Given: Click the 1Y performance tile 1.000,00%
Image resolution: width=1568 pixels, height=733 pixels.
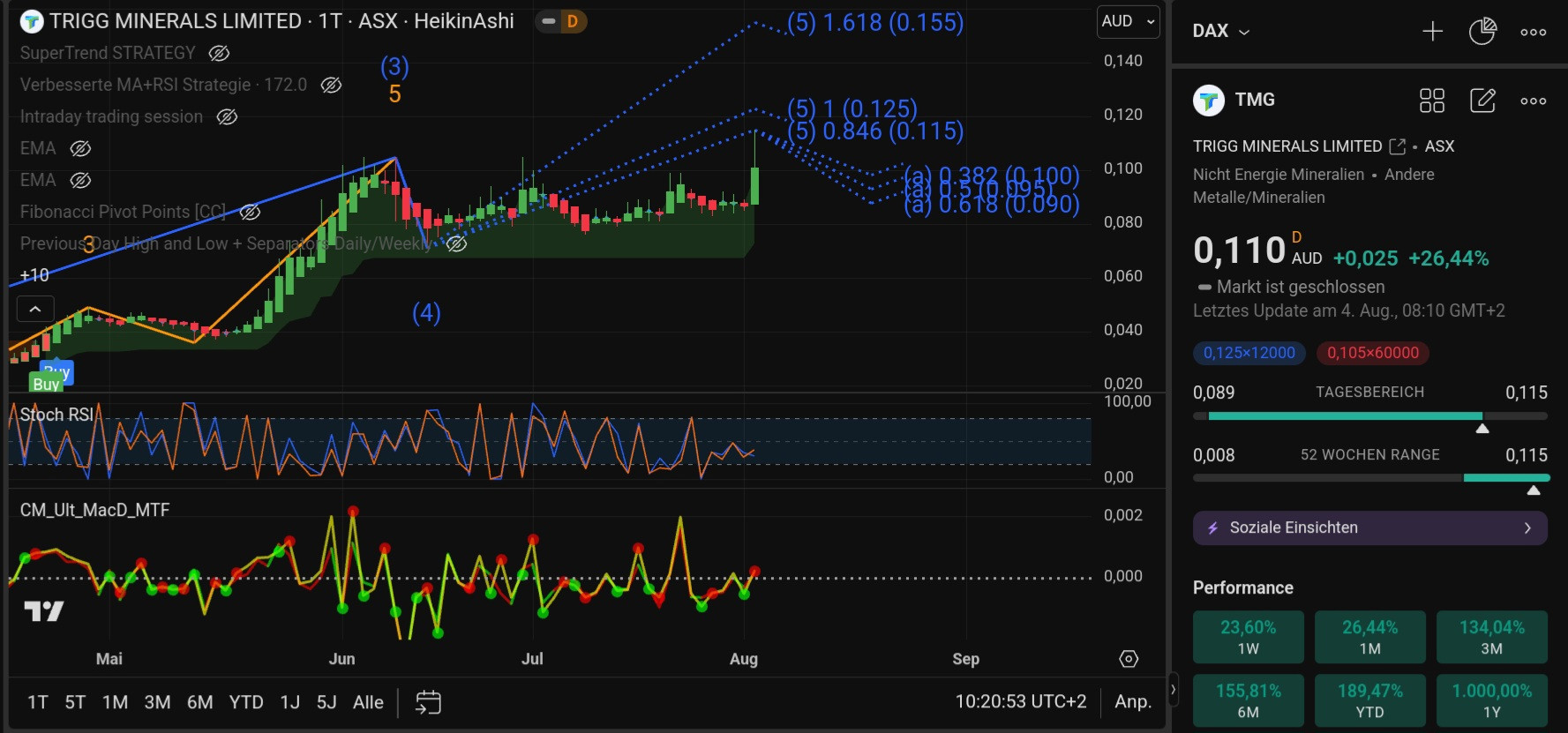Looking at the screenshot, I should click(1491, 700).
